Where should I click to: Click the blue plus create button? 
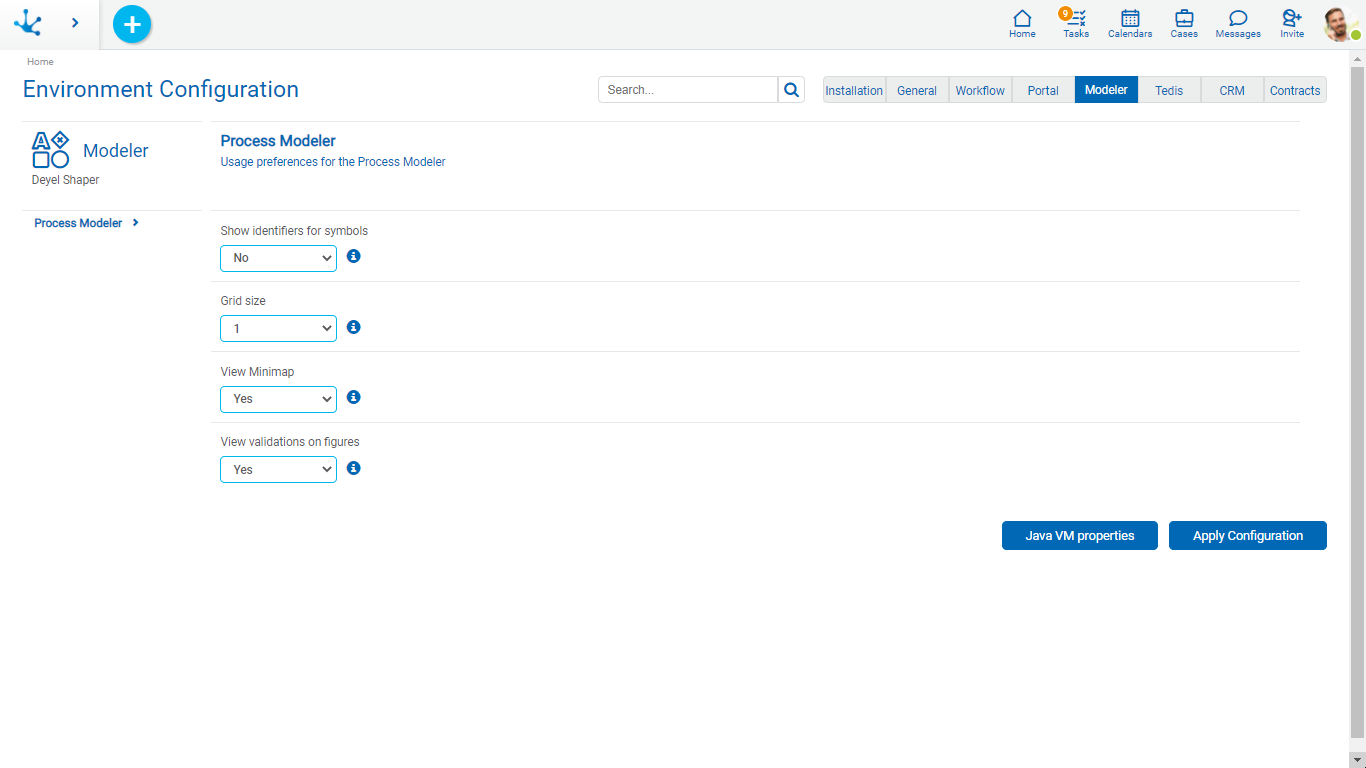132,24
